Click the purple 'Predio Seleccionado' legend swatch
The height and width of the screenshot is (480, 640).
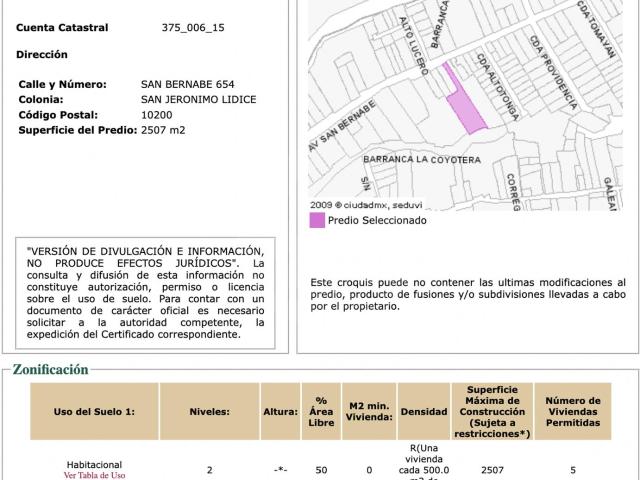coord(317,220)
